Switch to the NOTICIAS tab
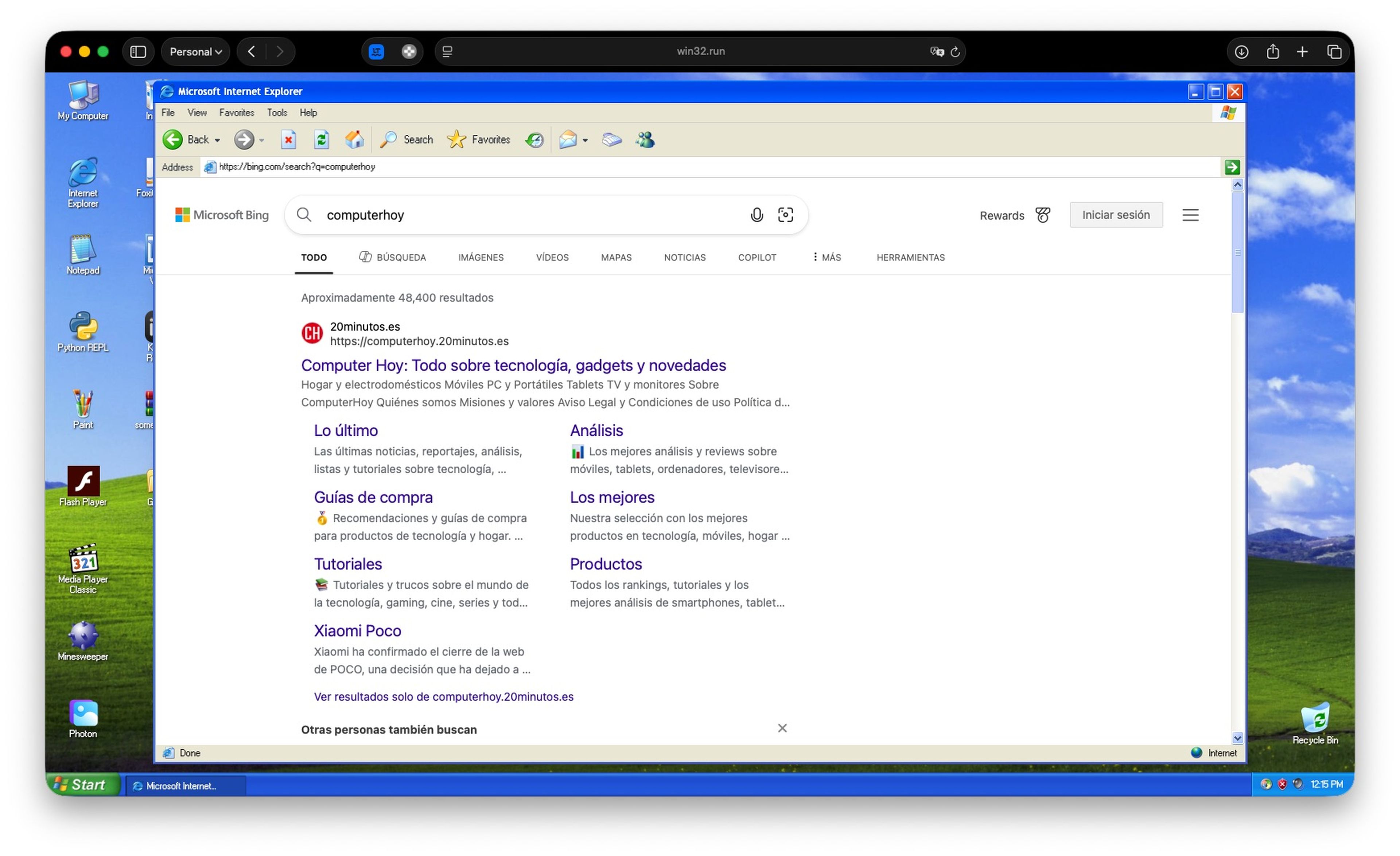 [685, 257]
